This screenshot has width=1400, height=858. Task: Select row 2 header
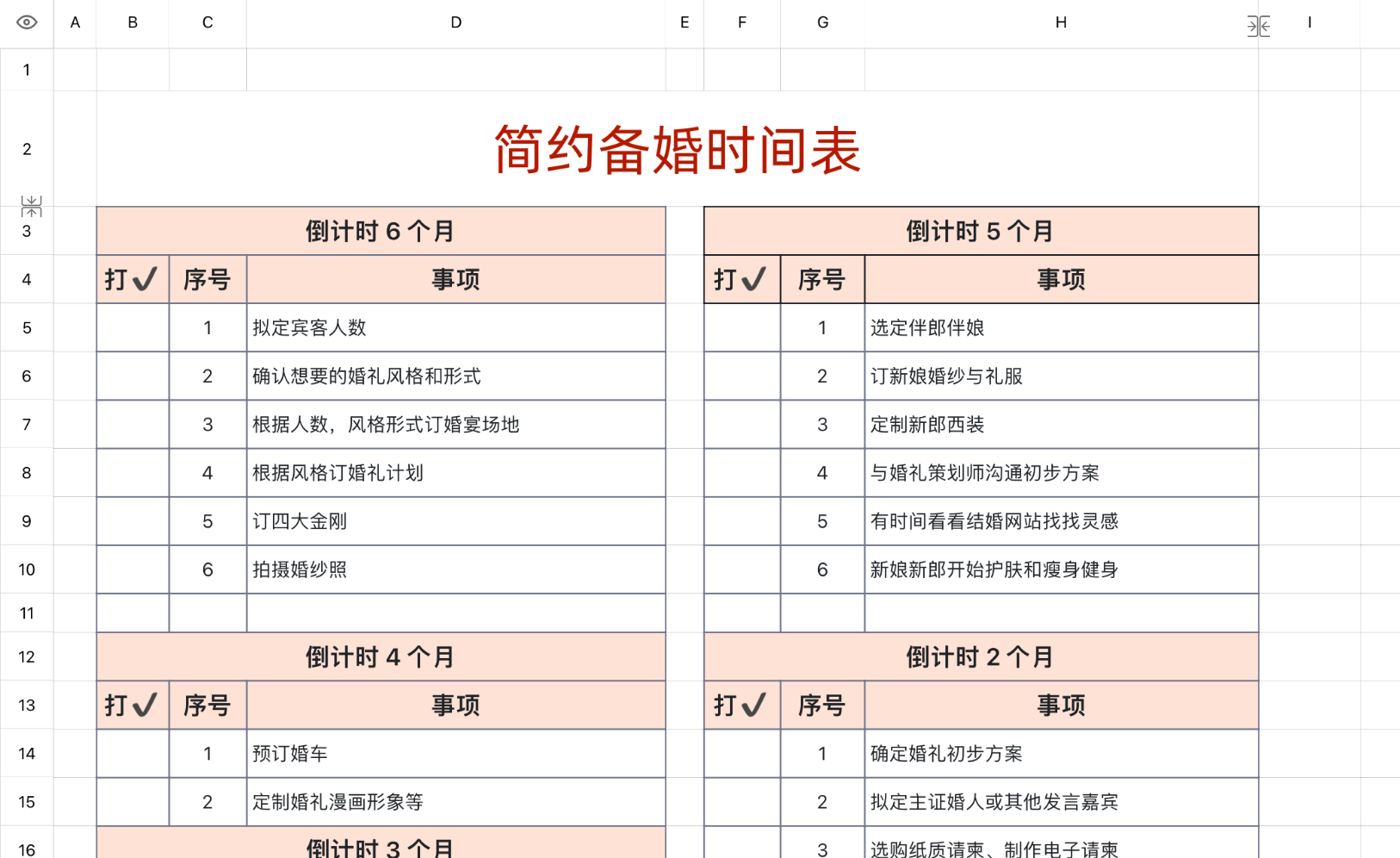pyautogui.click(x=27, y=149)
